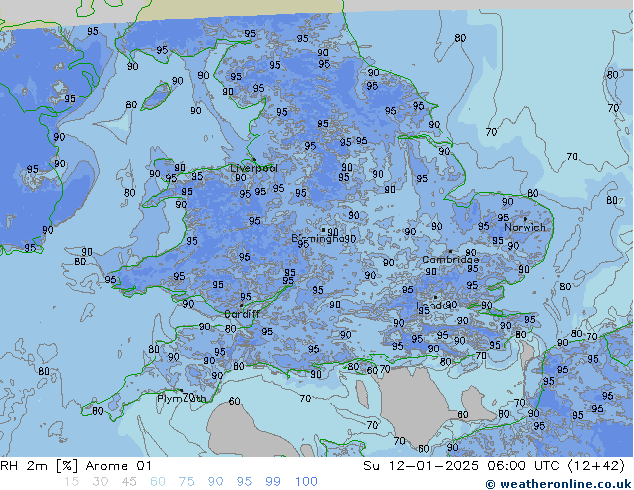Click the legend value 99
This screenshot has width=634, height=490.
[x=273, y=482]
